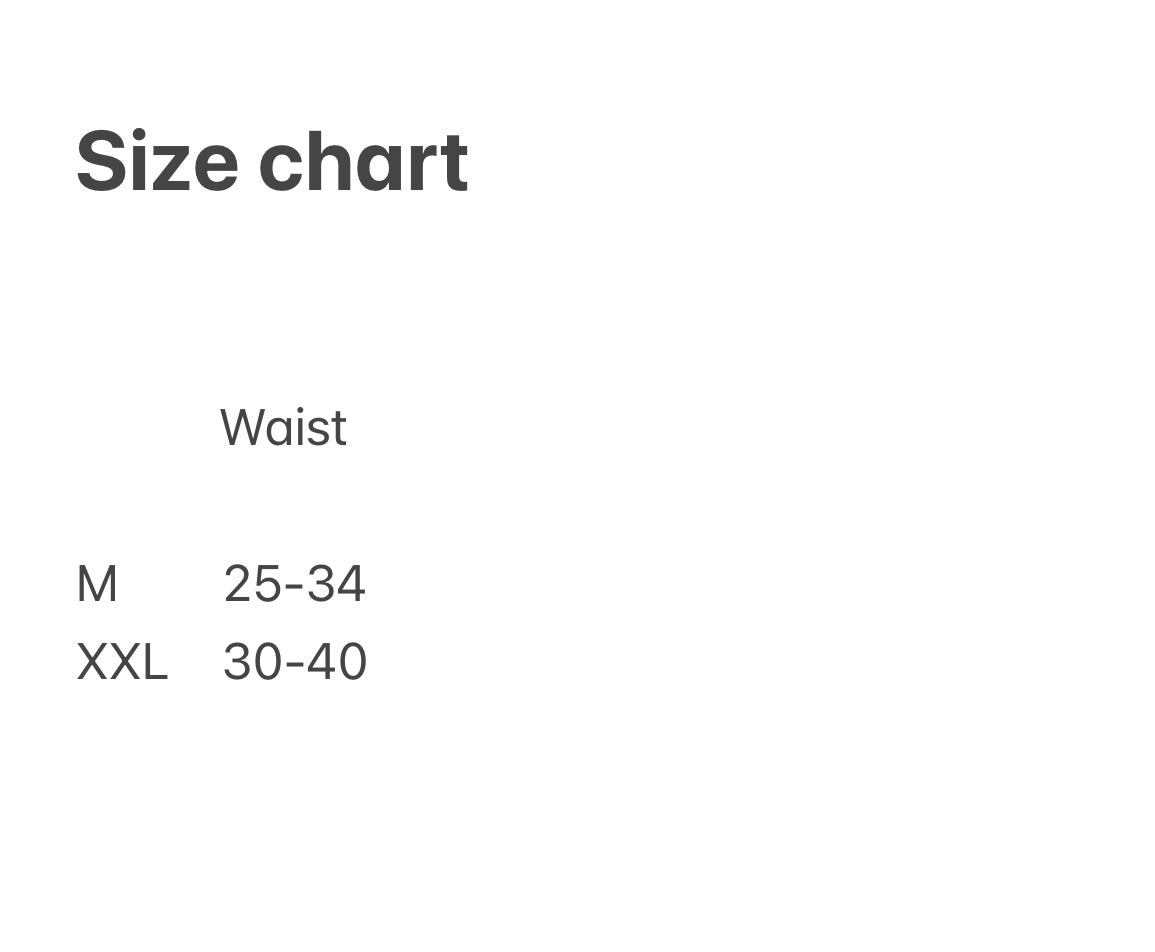This screenshot has height=952, width=1155.
Task: Select the XXL size row label
Action: (x=122, y=662)
